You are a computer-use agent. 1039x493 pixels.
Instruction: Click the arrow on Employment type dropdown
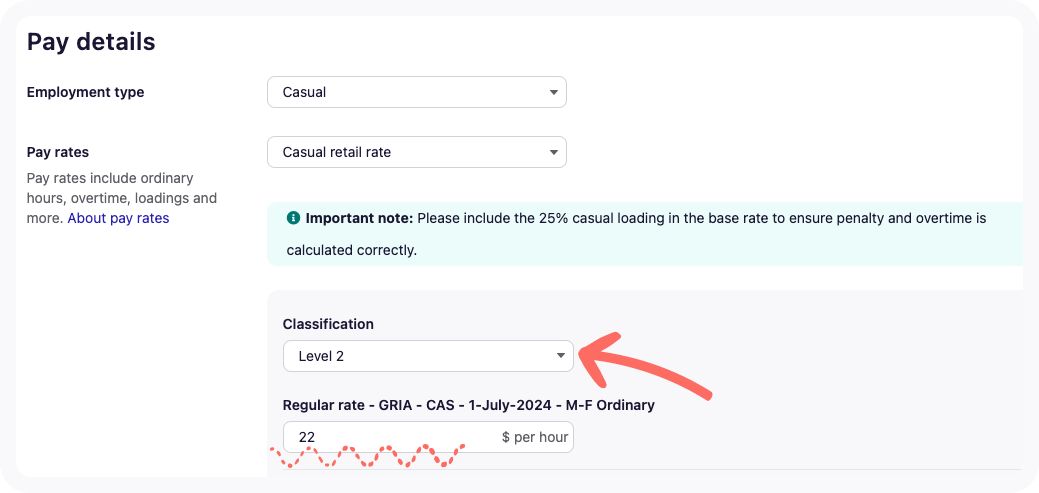554,93
